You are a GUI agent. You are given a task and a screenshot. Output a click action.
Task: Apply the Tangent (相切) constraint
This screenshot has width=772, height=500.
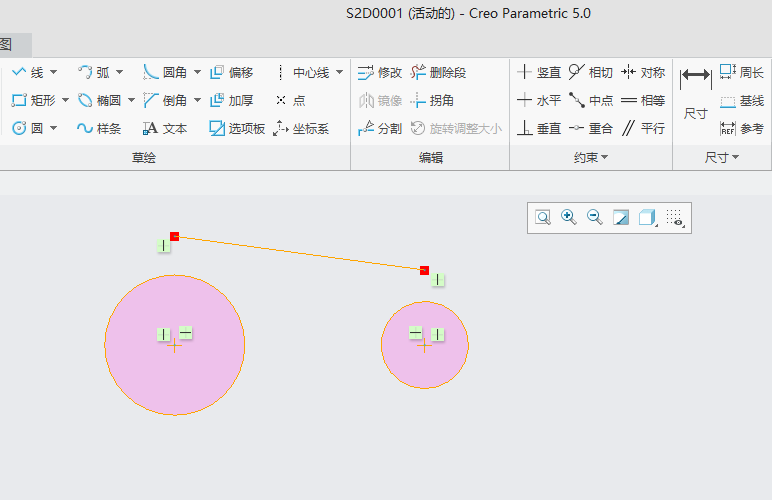(x=591, y=73)
